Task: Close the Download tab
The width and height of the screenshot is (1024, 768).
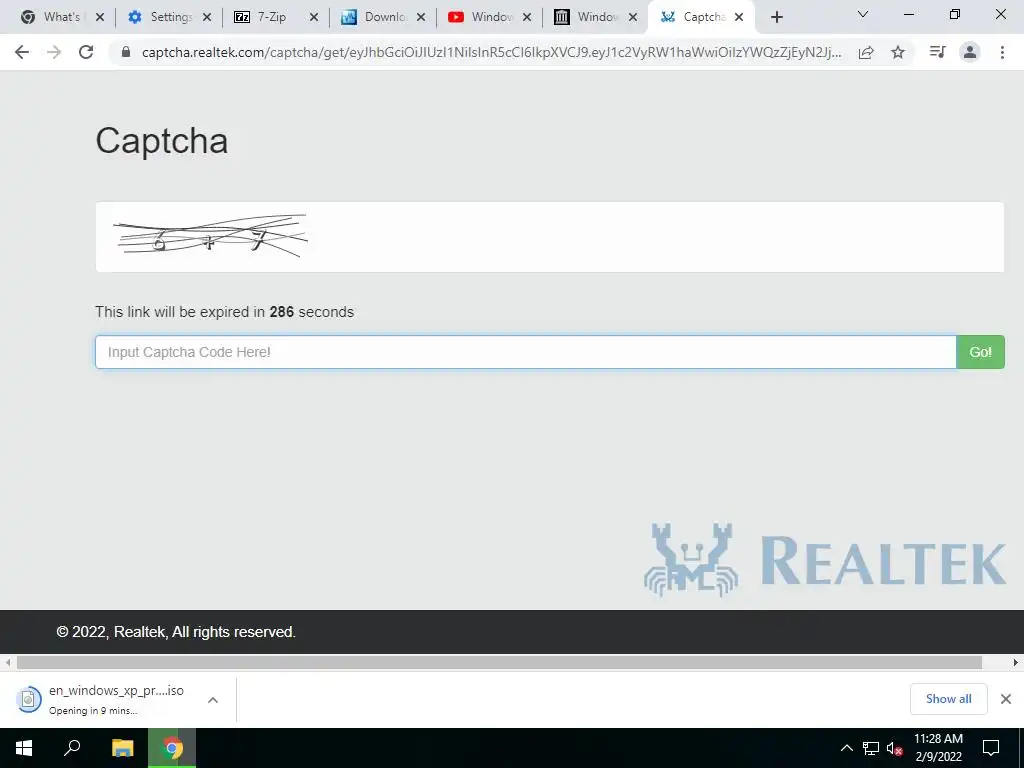Action: [x=421, y=18]
